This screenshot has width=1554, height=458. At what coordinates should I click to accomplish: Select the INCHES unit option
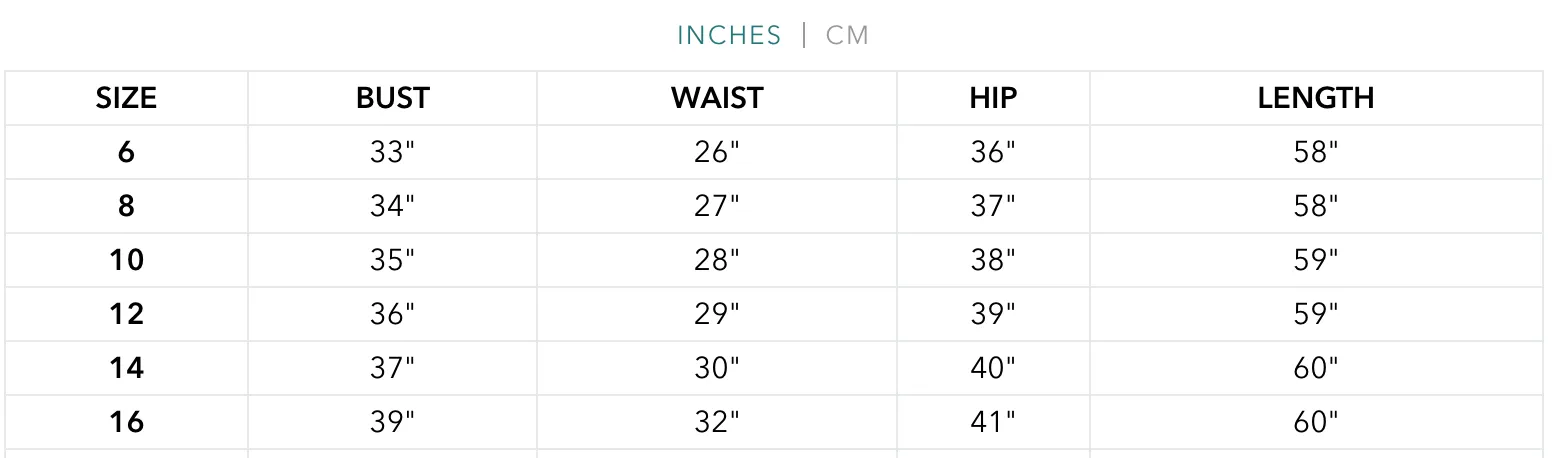(729, 35)
